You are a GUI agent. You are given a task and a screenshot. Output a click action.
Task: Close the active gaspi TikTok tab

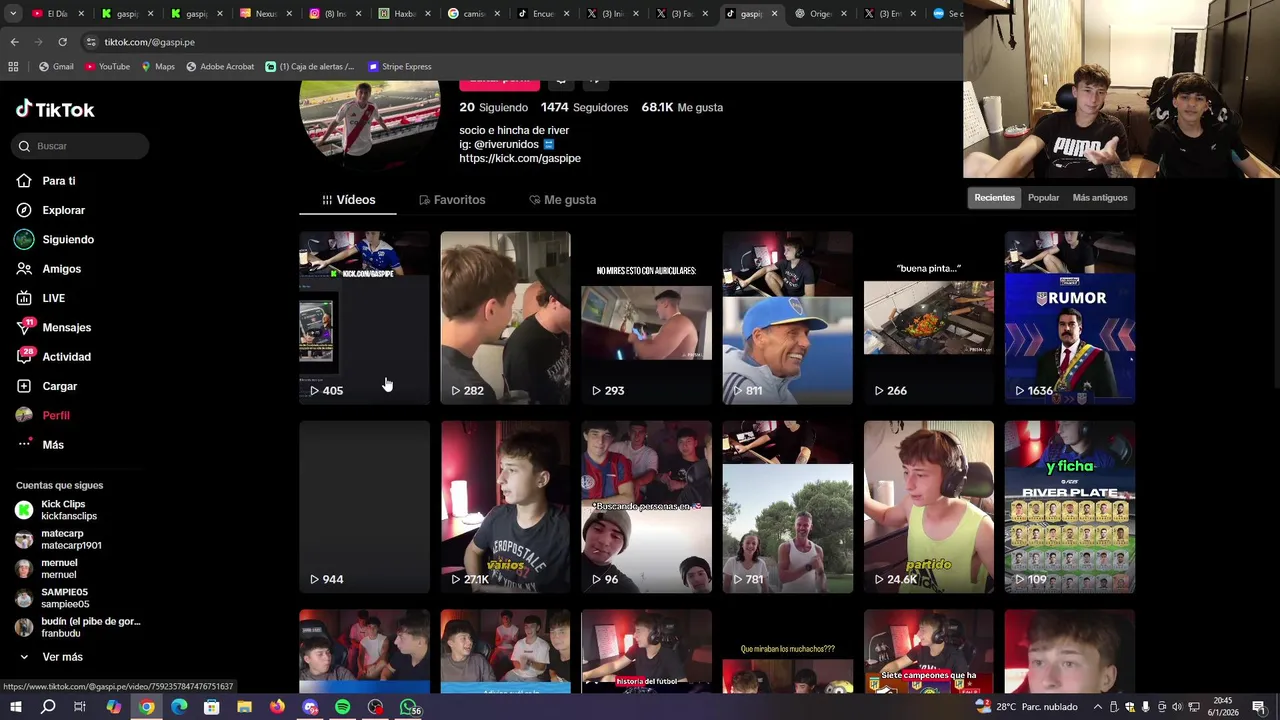pos(774,14)
